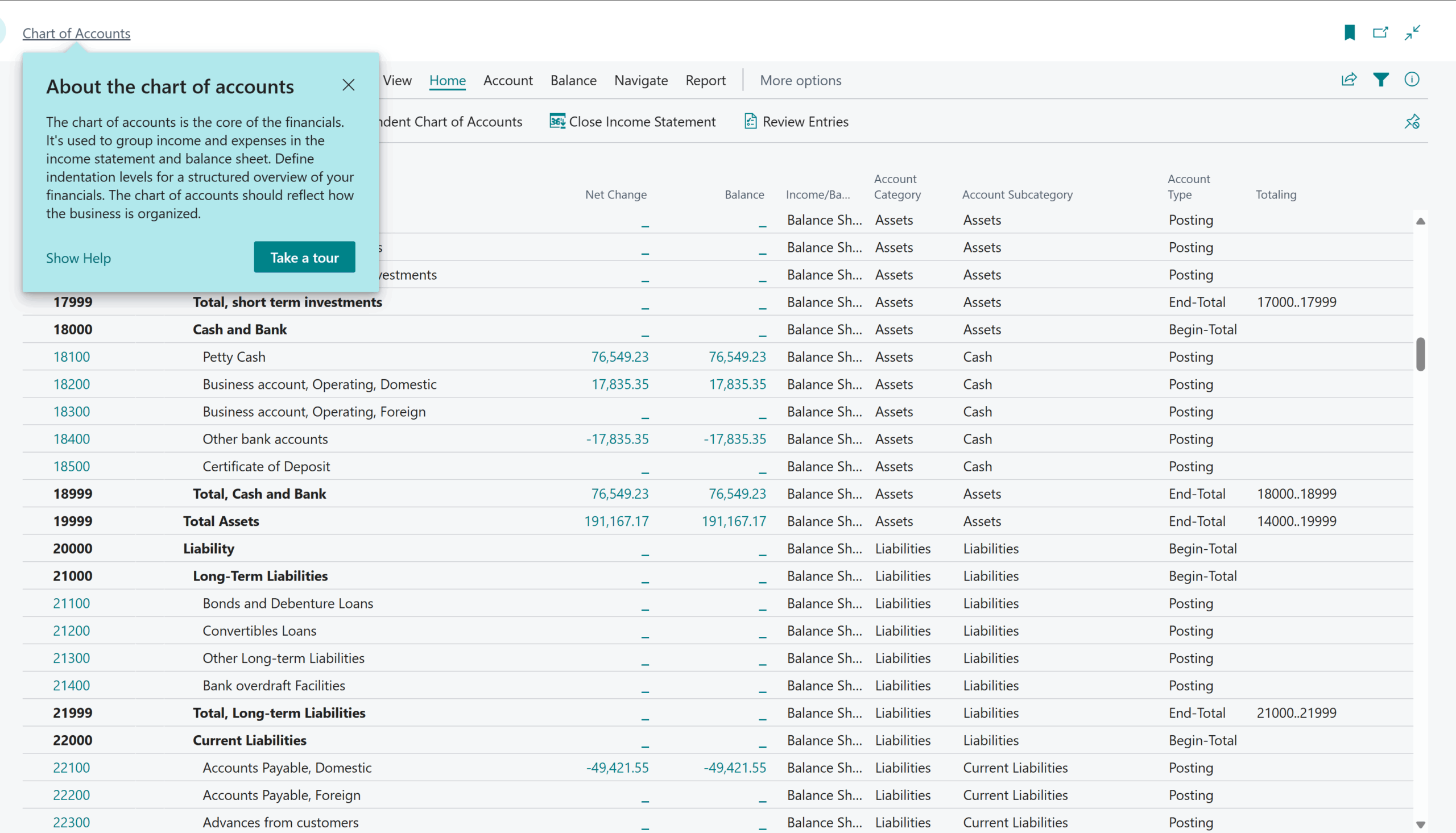This screenshot has width=1456, height=833.
Task: Open the View menu
Action: 398,80
